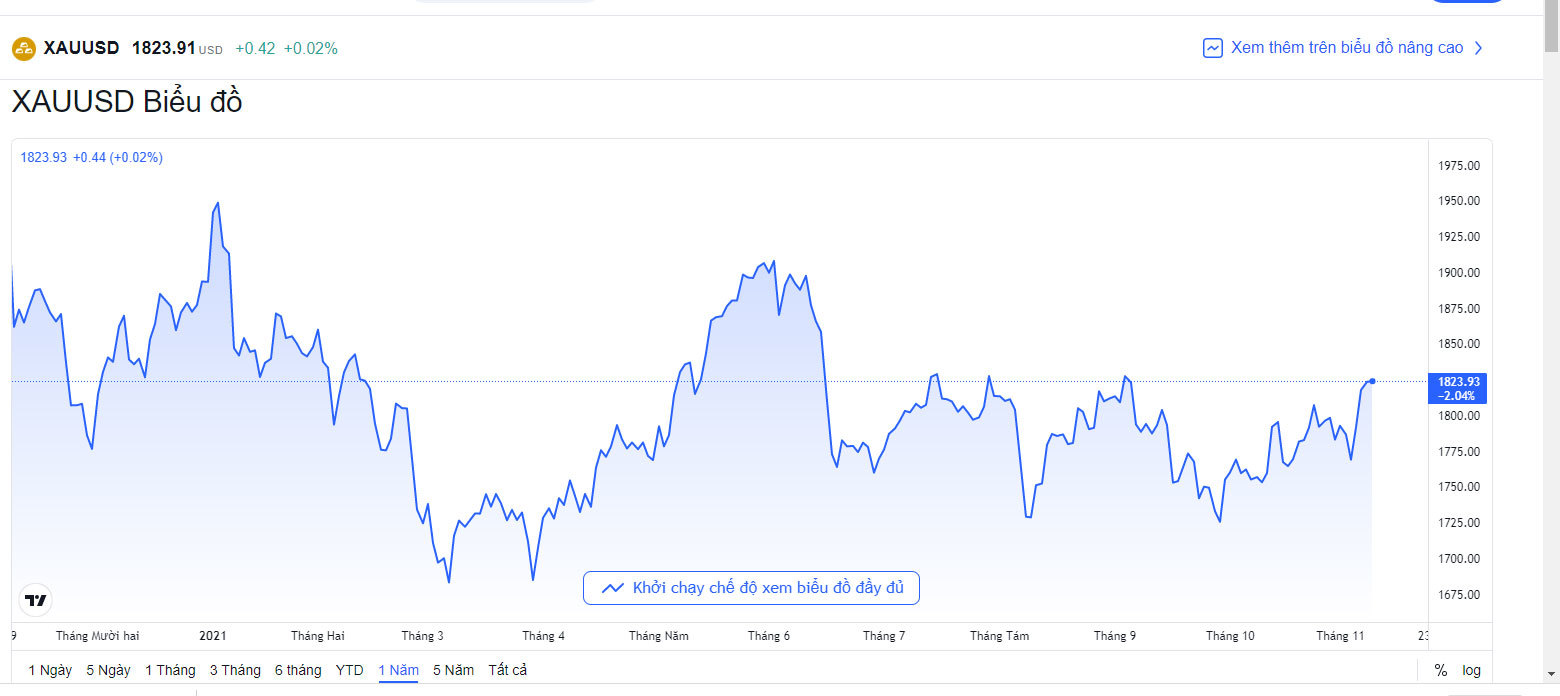Click the XAUUSD ticker name in the header
Viewport: 1560px width, 696px height.
coord(81,48)
